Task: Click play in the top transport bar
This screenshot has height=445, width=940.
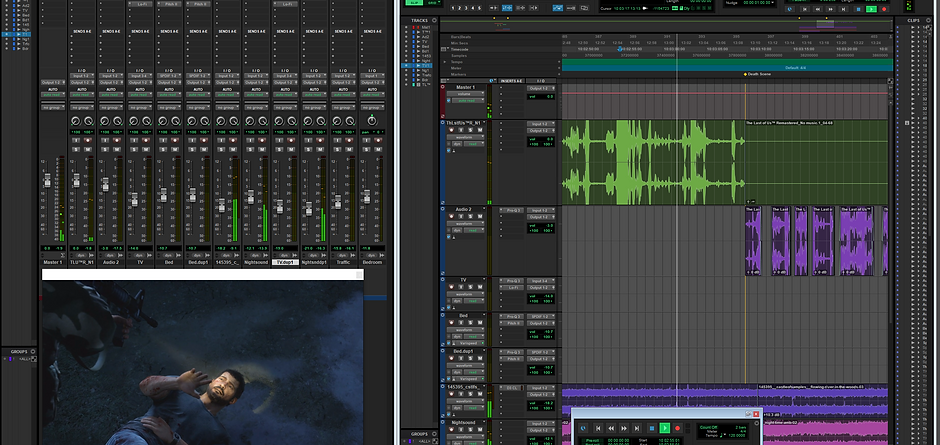Action: tap(871, 9)
